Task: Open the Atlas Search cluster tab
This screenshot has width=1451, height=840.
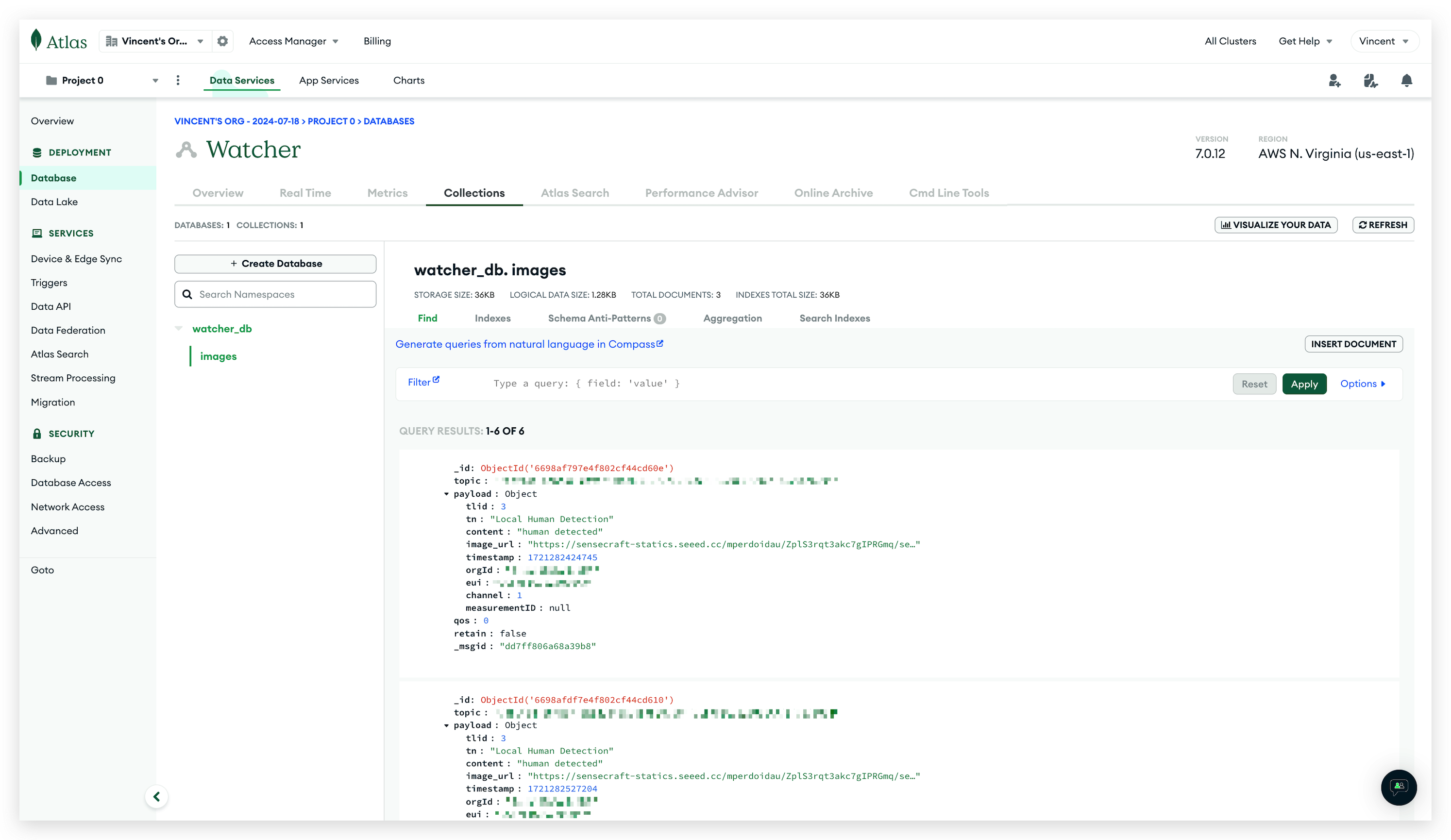Action: click(x=574, y=193)
